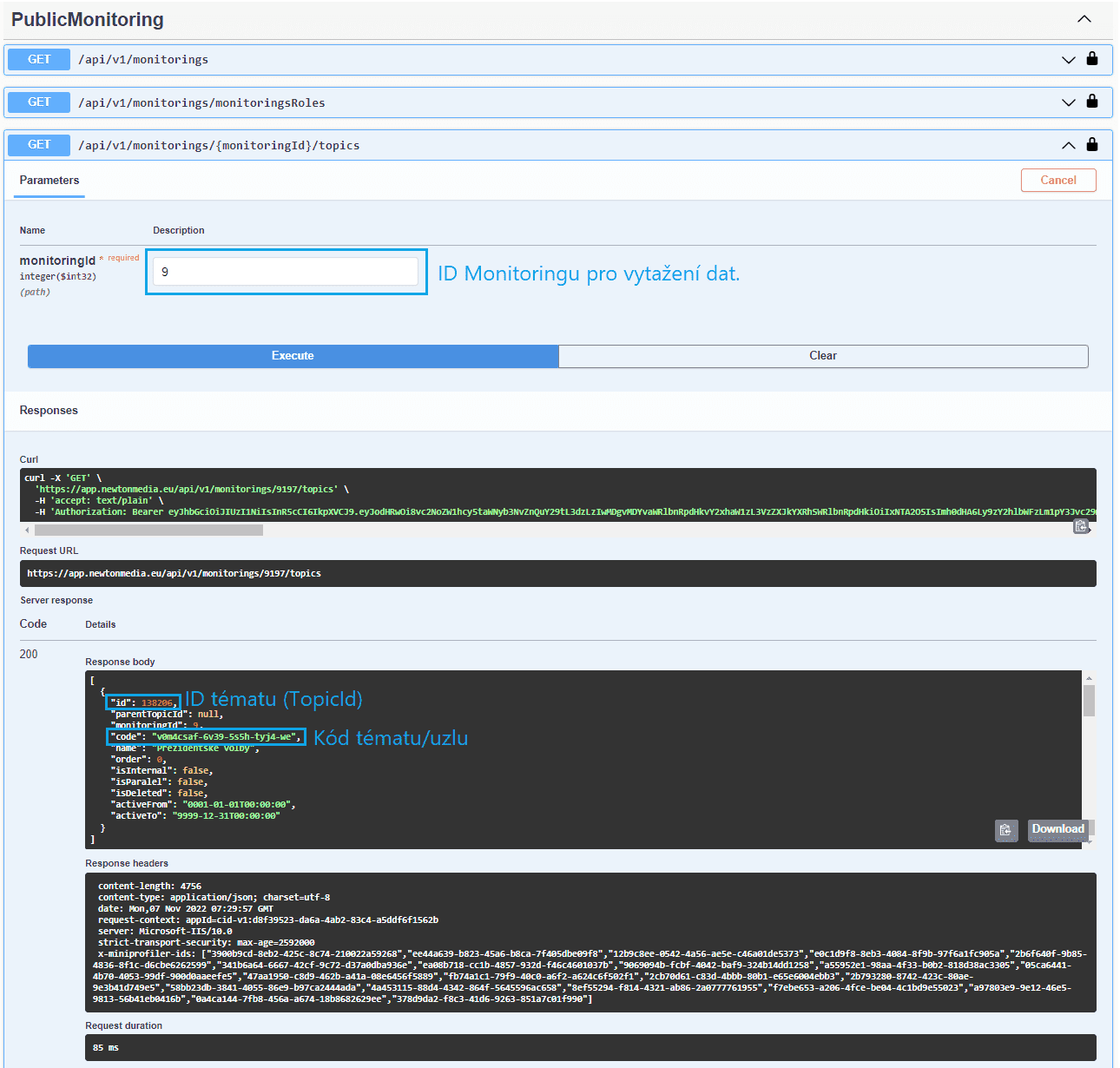
Task: Expand the GET /api/v1/monitorings endpoint
Action: [1069, 60]
